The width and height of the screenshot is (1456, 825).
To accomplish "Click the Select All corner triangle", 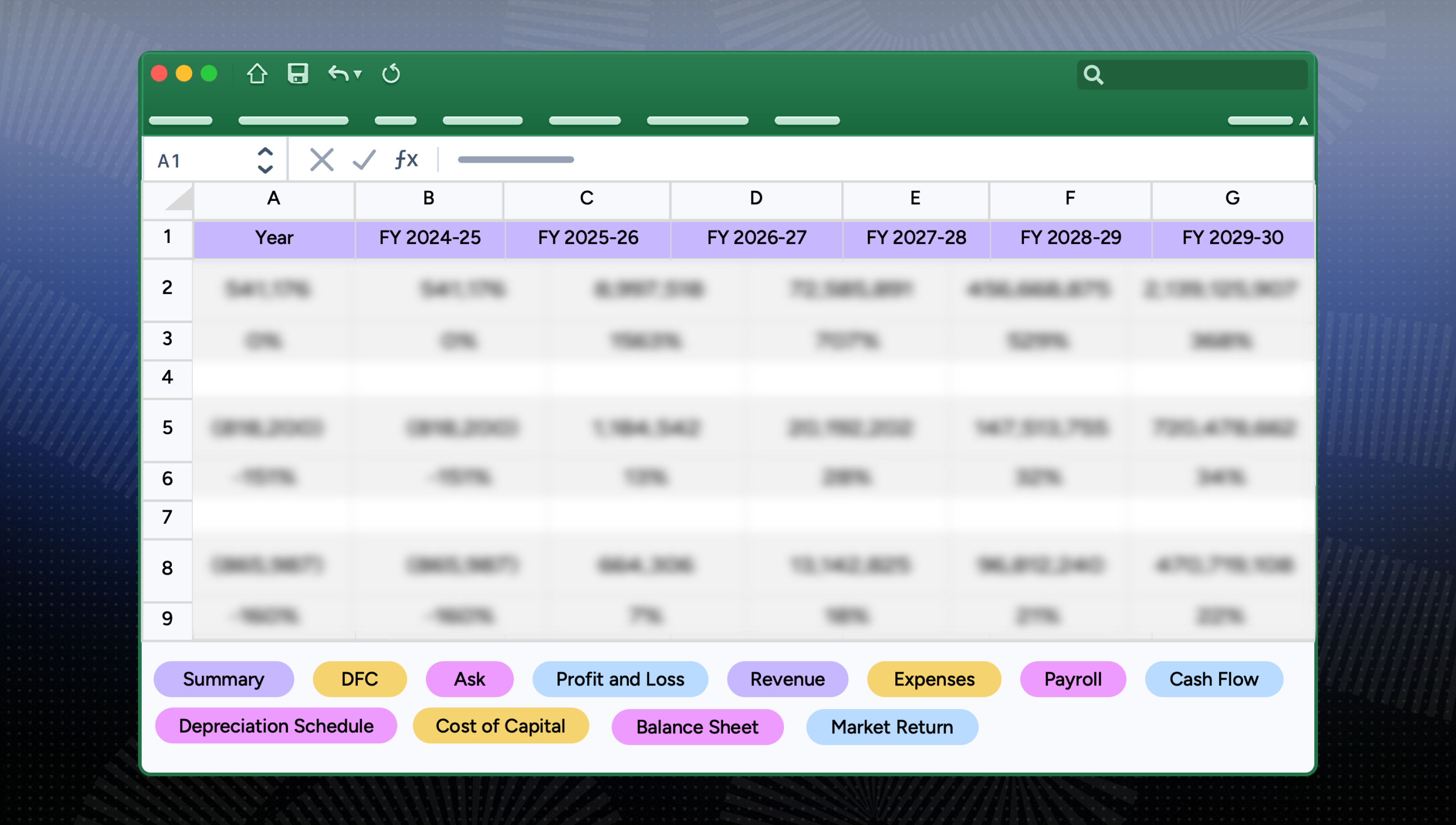I will [x=180, y=199].
